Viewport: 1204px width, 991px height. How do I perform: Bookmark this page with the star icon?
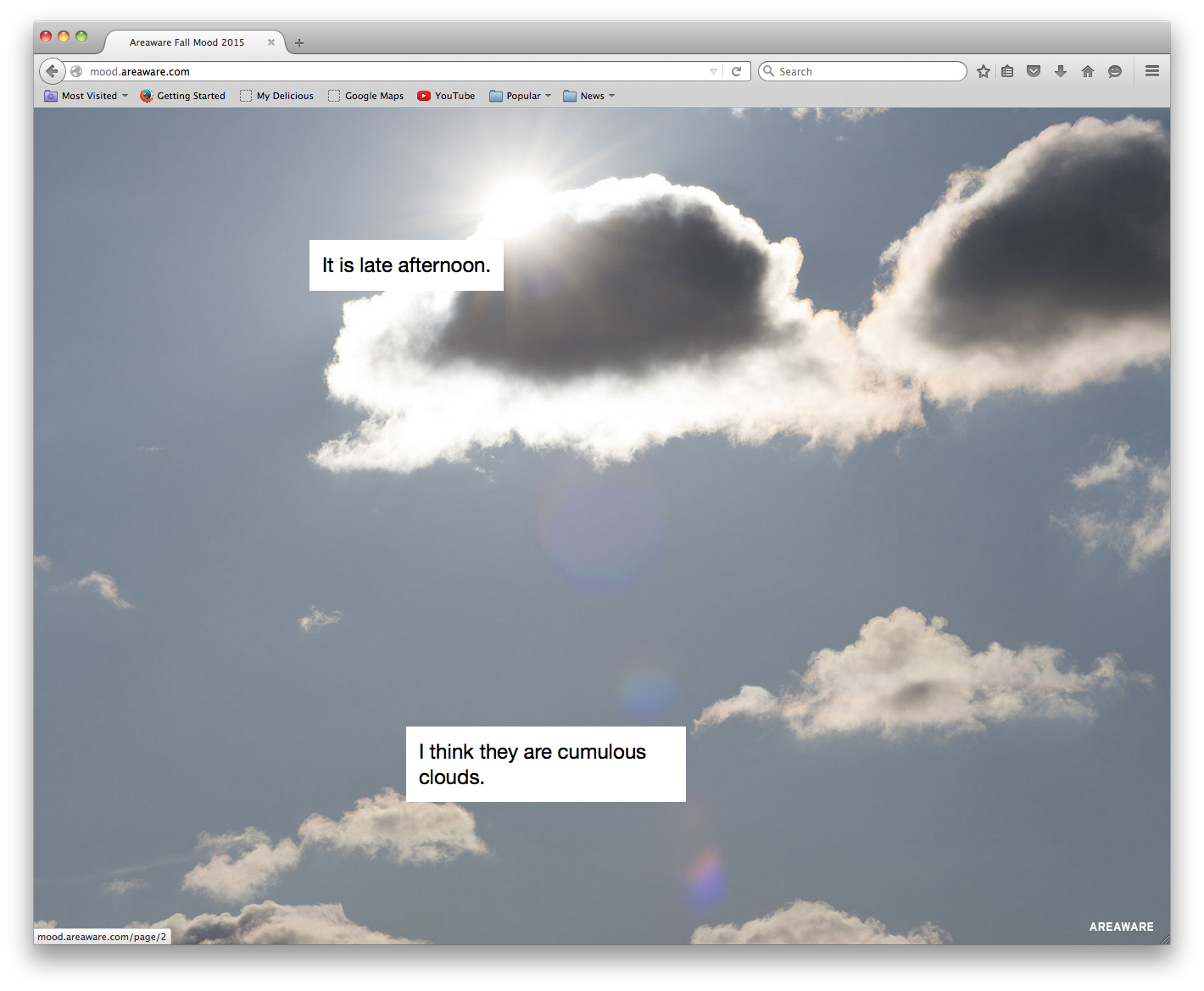click(984, 71)
